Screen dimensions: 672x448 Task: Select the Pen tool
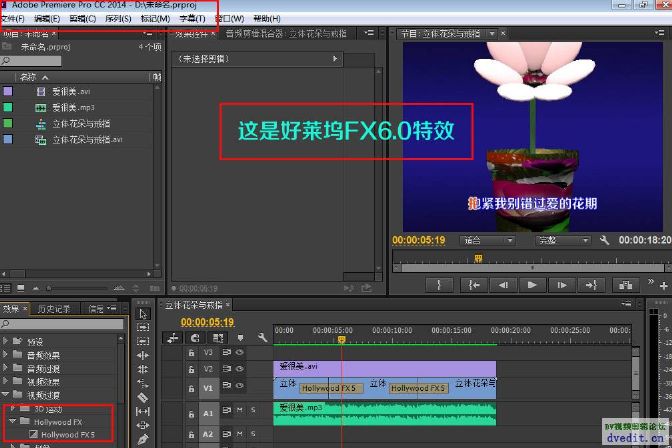[143, 439]
